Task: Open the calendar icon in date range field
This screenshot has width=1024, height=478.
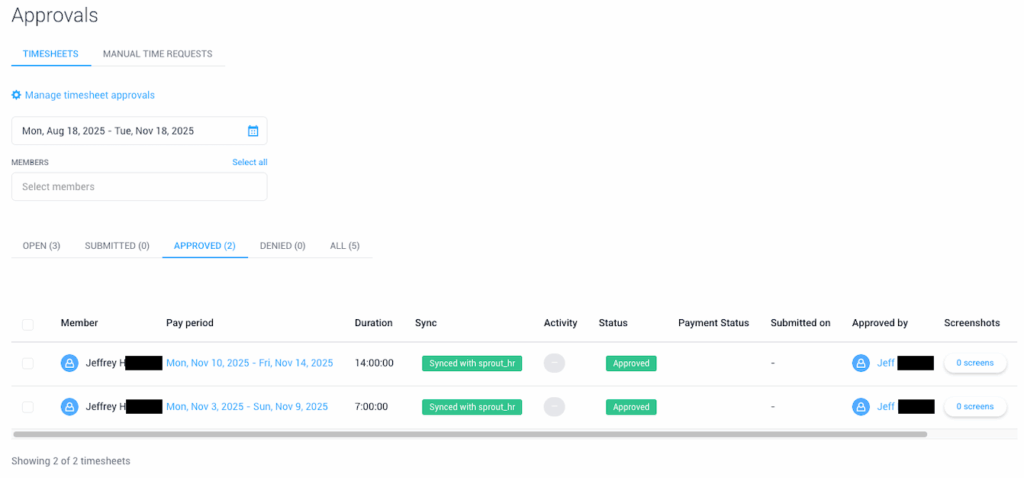Action: [253, 131]
